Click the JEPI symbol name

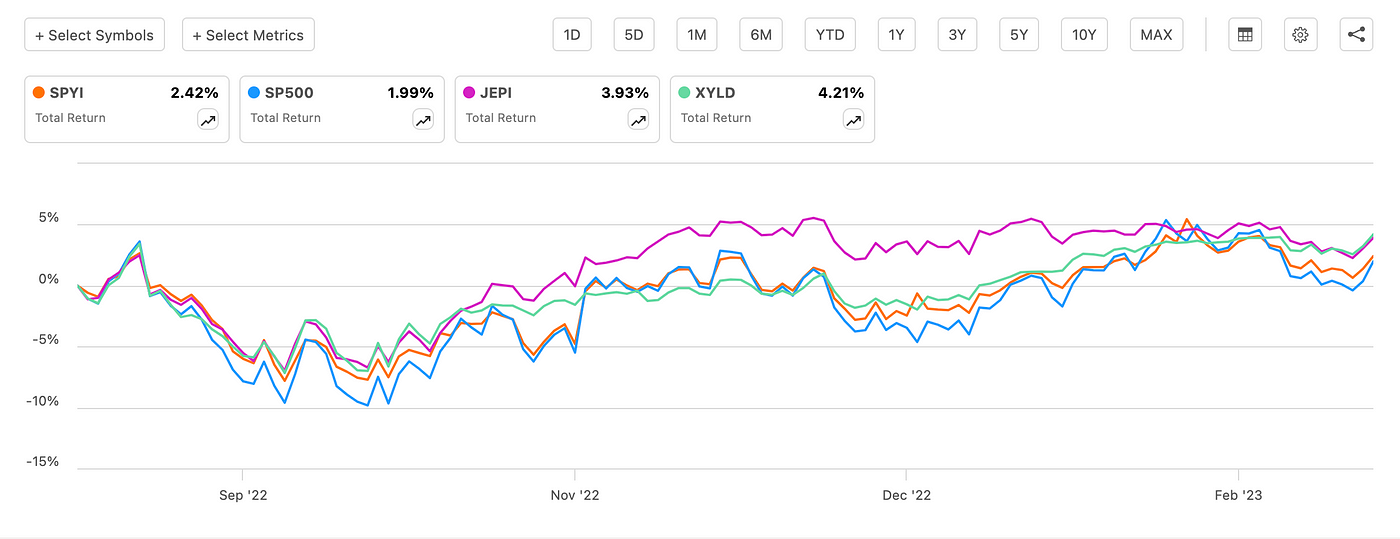point(498,93)
